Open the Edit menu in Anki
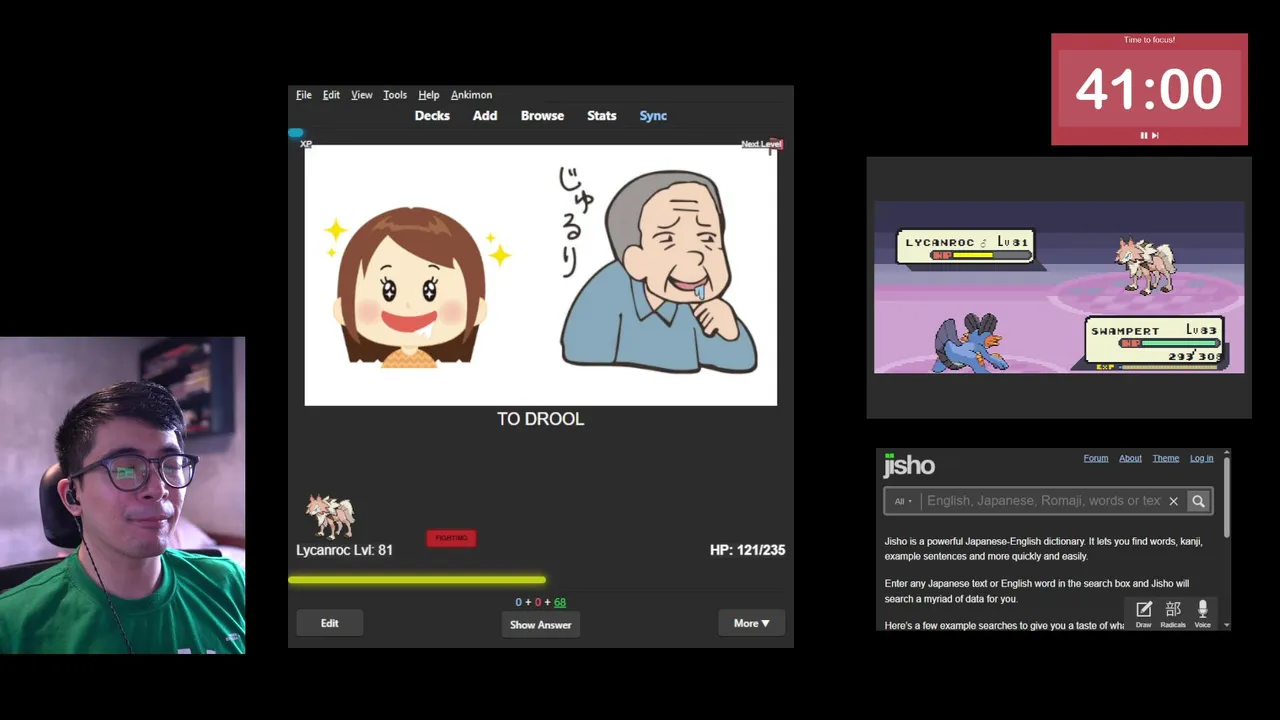Screen dimensions: 1280x720 tap(331, 95)
